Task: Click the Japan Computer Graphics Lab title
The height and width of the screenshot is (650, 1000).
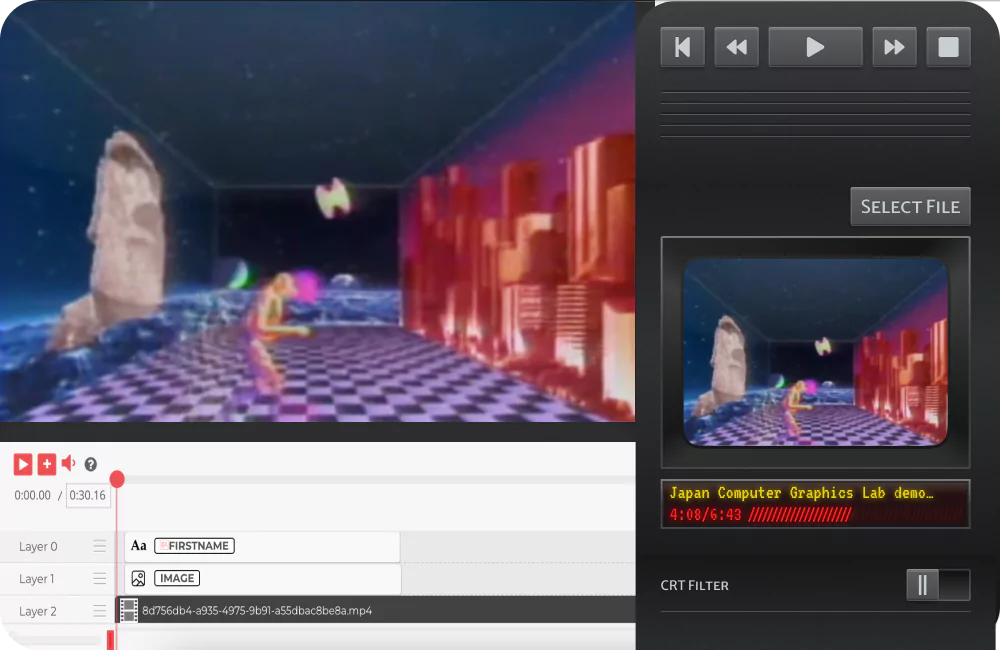Action: pos(801,493)
